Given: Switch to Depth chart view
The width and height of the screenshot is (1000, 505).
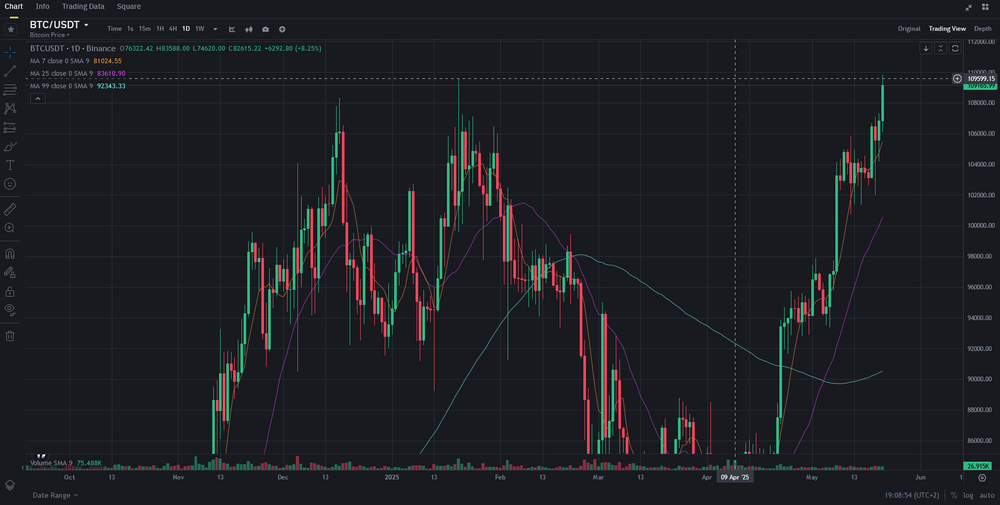Looking at the screenshot, I should pyautogui.click(x=983, y=29).
